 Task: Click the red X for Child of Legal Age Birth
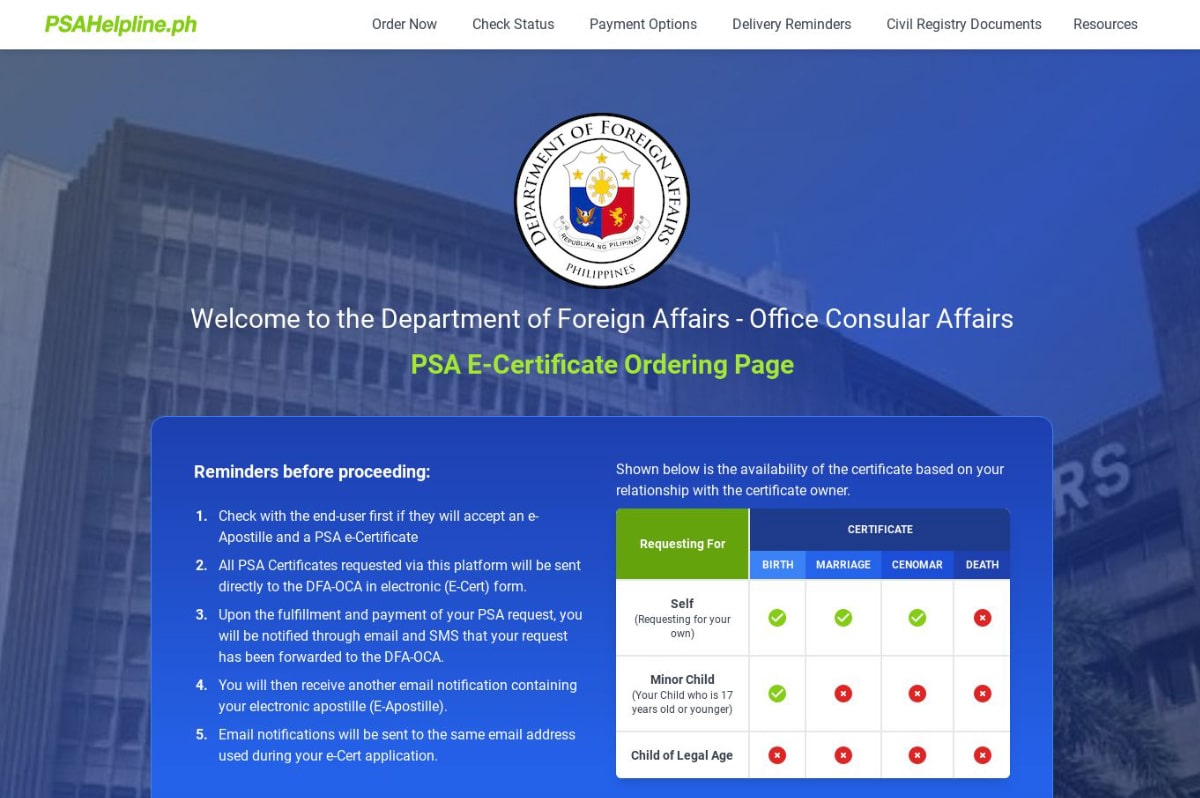[777, 755]
